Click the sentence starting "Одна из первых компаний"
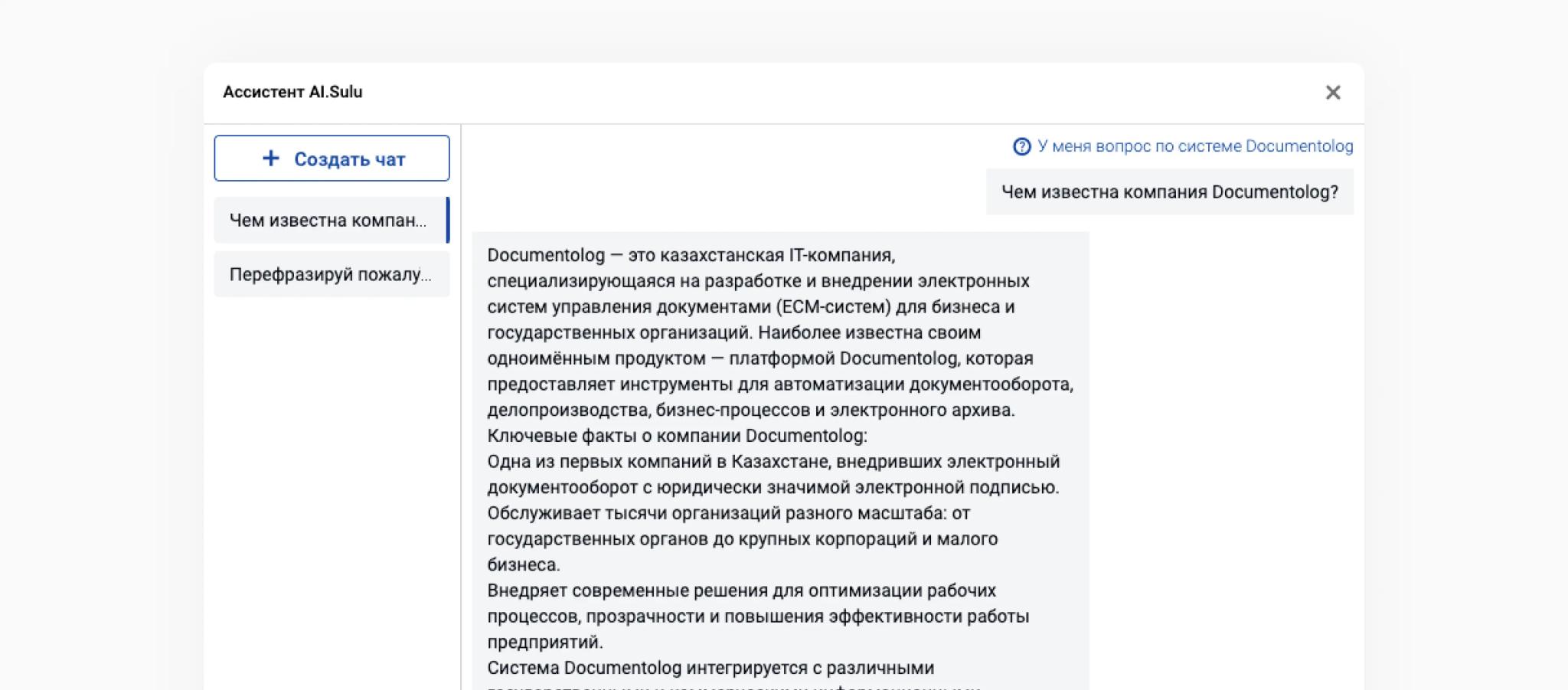The image size is (1568, 690). point(773,462)
